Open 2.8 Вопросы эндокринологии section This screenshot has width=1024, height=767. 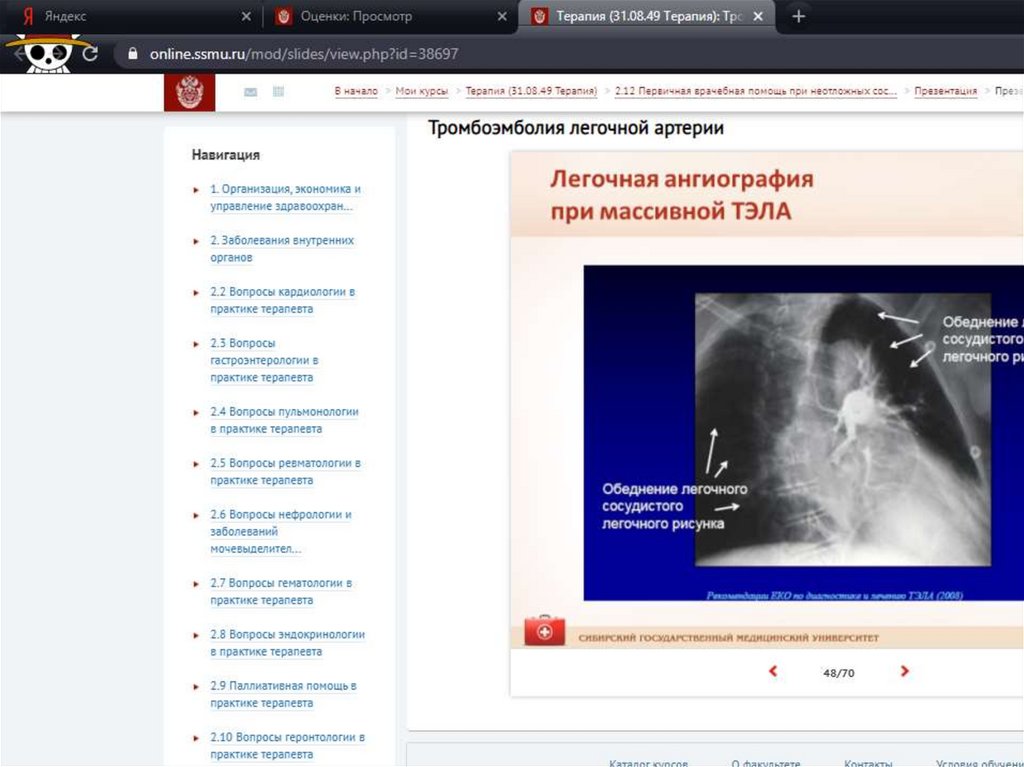(x=287, y=643)
